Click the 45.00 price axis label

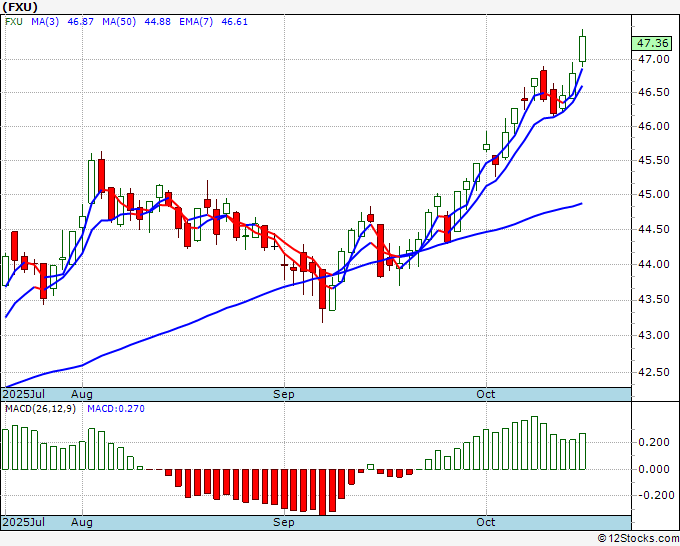pyautogui.click(x=654, y=194)
